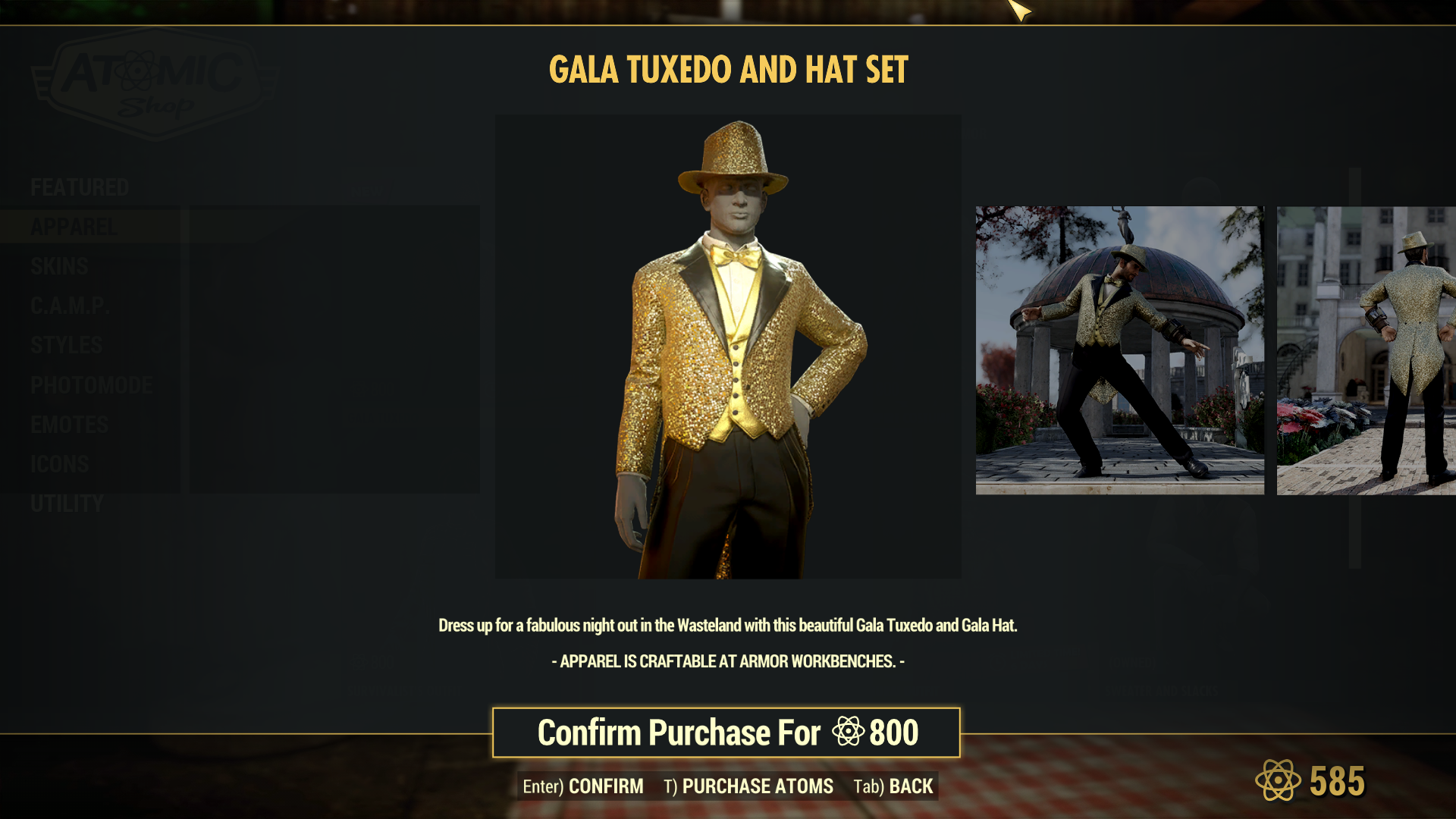Click the atom balance icon beside 585
Screen dimensions: 1456x819
1278,780
